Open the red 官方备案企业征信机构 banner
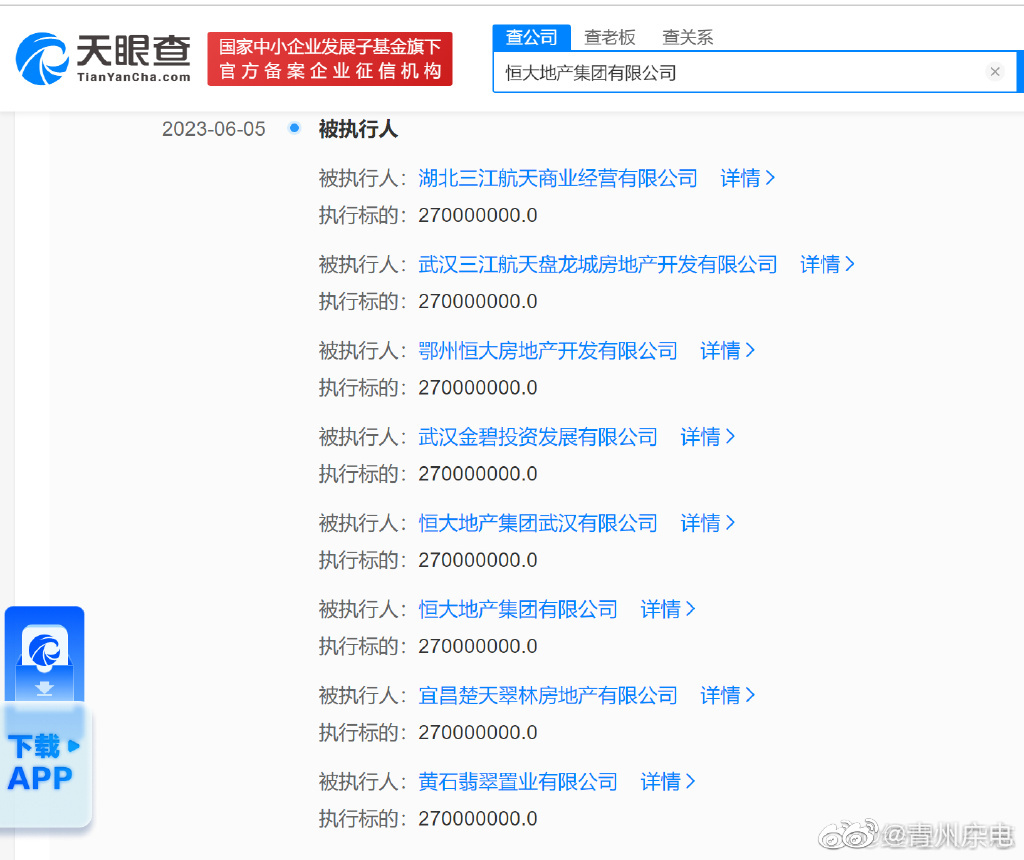The width and height of the screenshot is (1024, 860). click(x=330, y=59)
